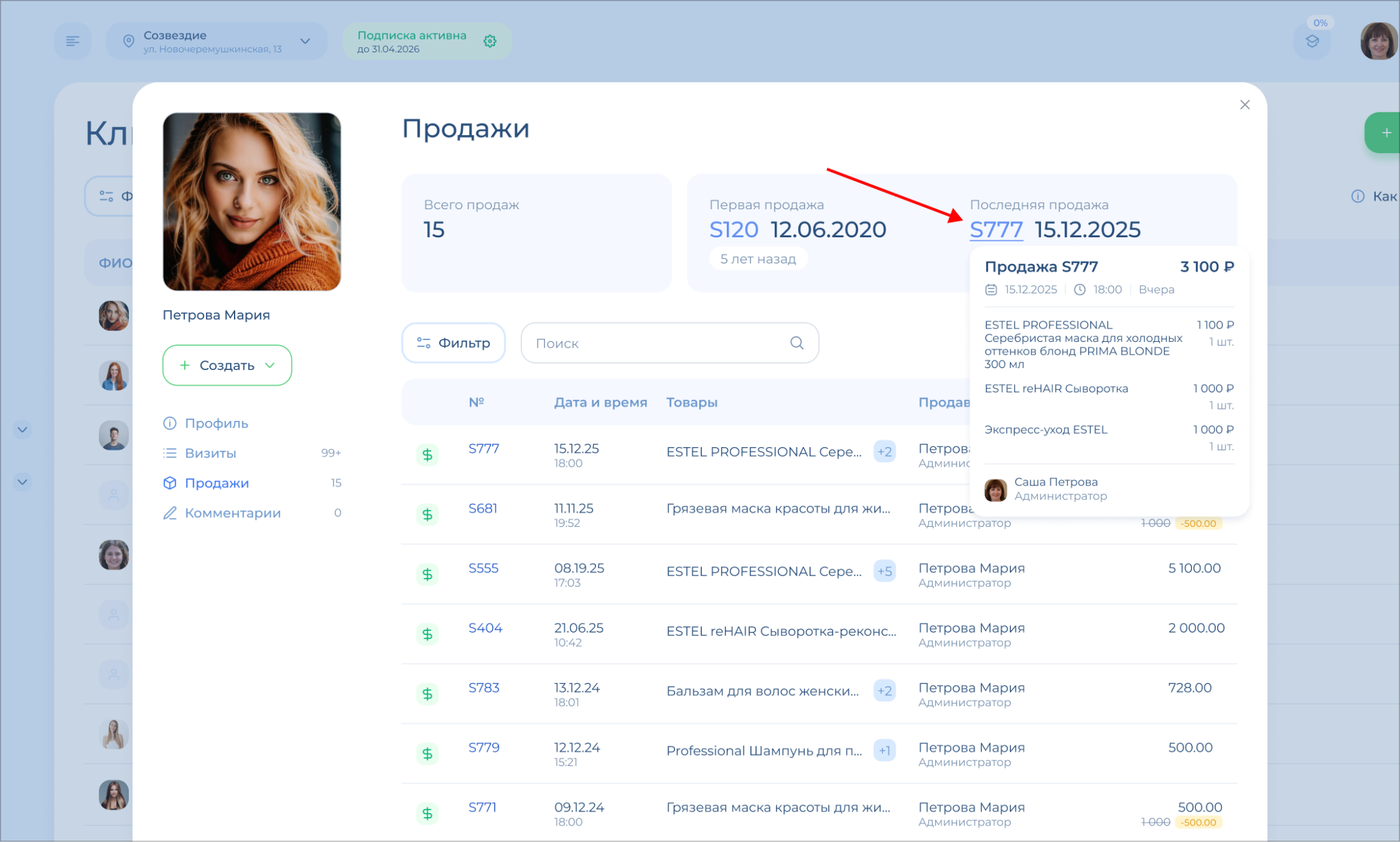Open sale S779 from the table
1400x842 pixels.
(x=483, y=748)
